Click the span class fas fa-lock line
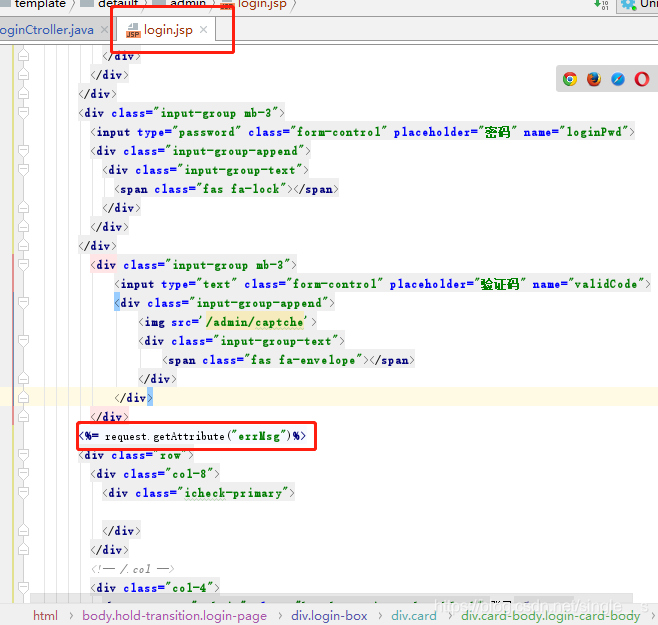The height and width of the screenshot is (625, 658). 226,189
